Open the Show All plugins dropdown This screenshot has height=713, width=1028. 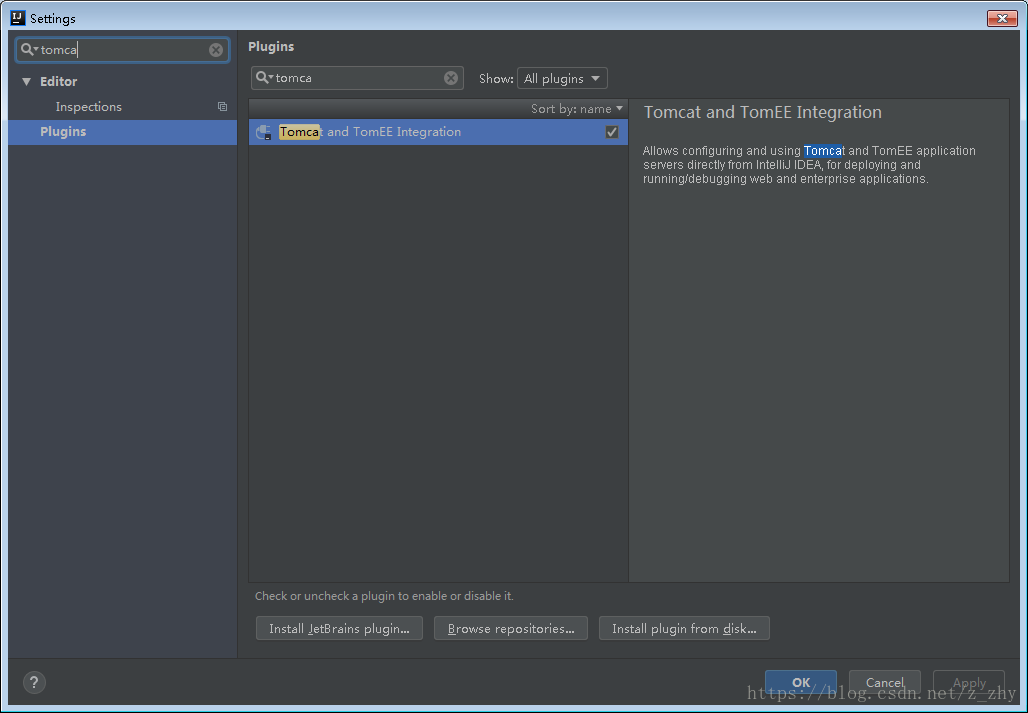coord(562,78)
